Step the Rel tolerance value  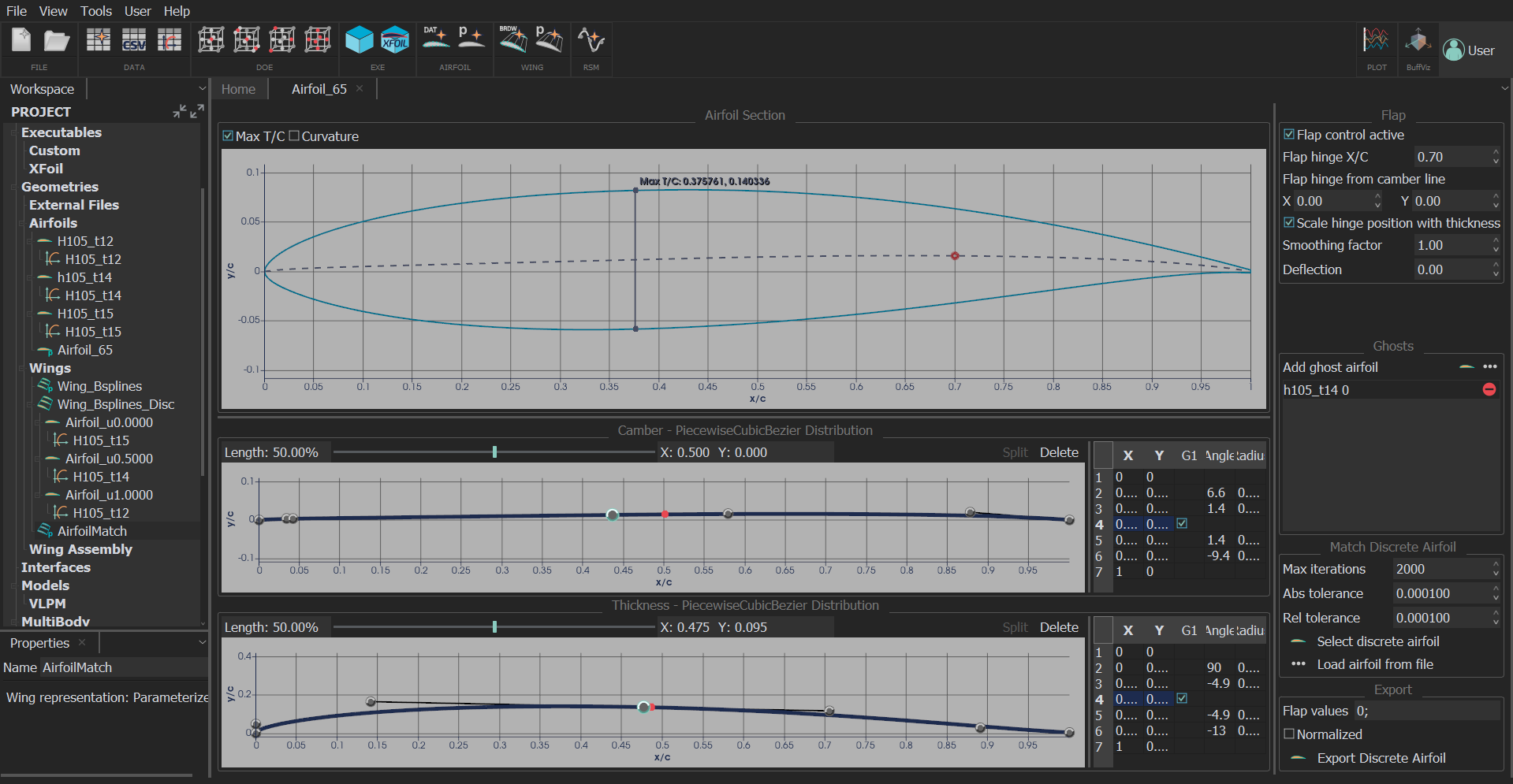pos(1496,618)
